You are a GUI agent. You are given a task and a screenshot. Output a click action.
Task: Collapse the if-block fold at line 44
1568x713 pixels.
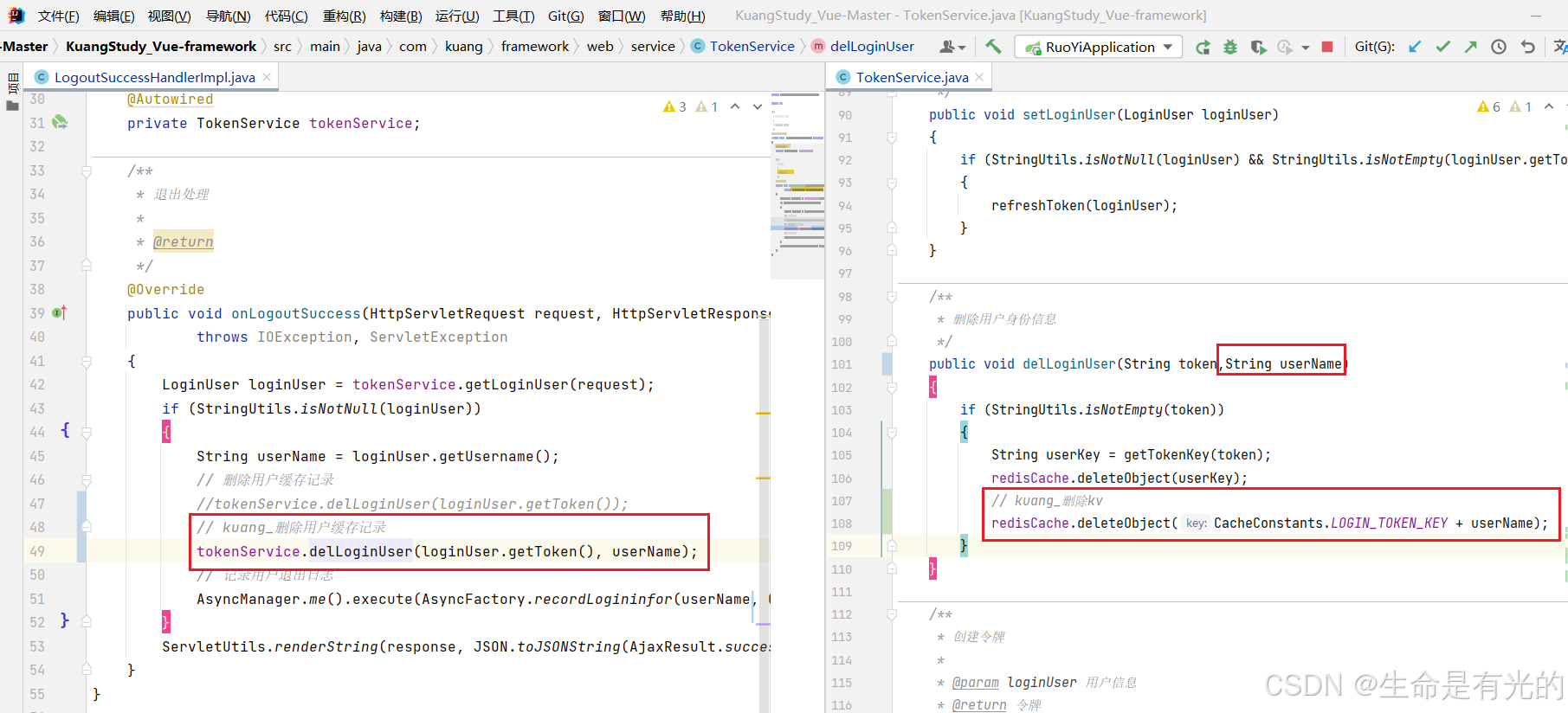pyautogui.click(x=87, y=432)
